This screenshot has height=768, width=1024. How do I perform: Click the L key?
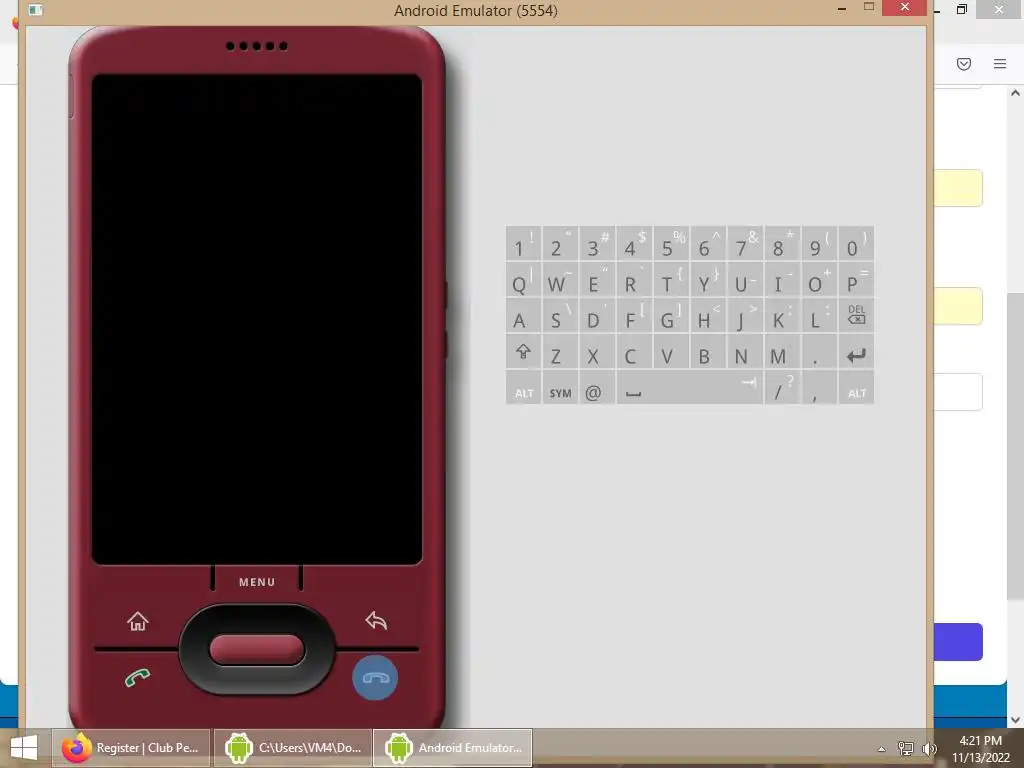(x=819, y=315)
